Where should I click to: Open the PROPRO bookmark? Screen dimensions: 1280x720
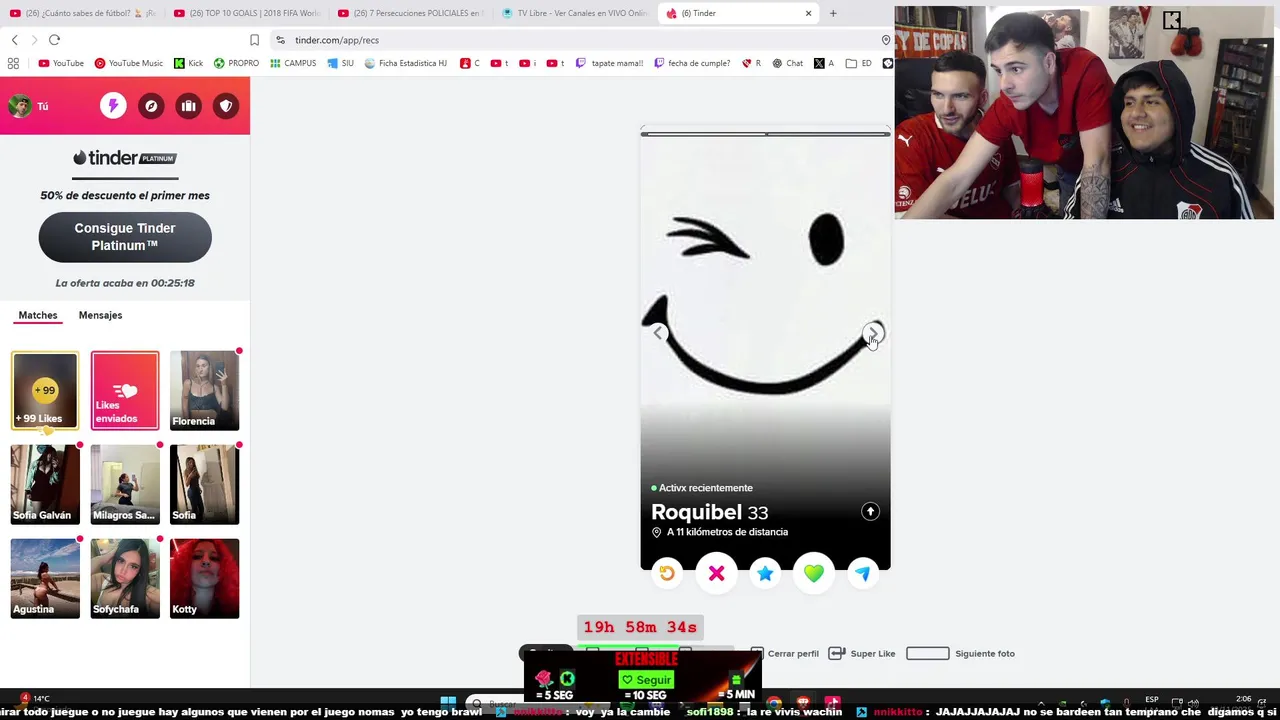point(236,63)
